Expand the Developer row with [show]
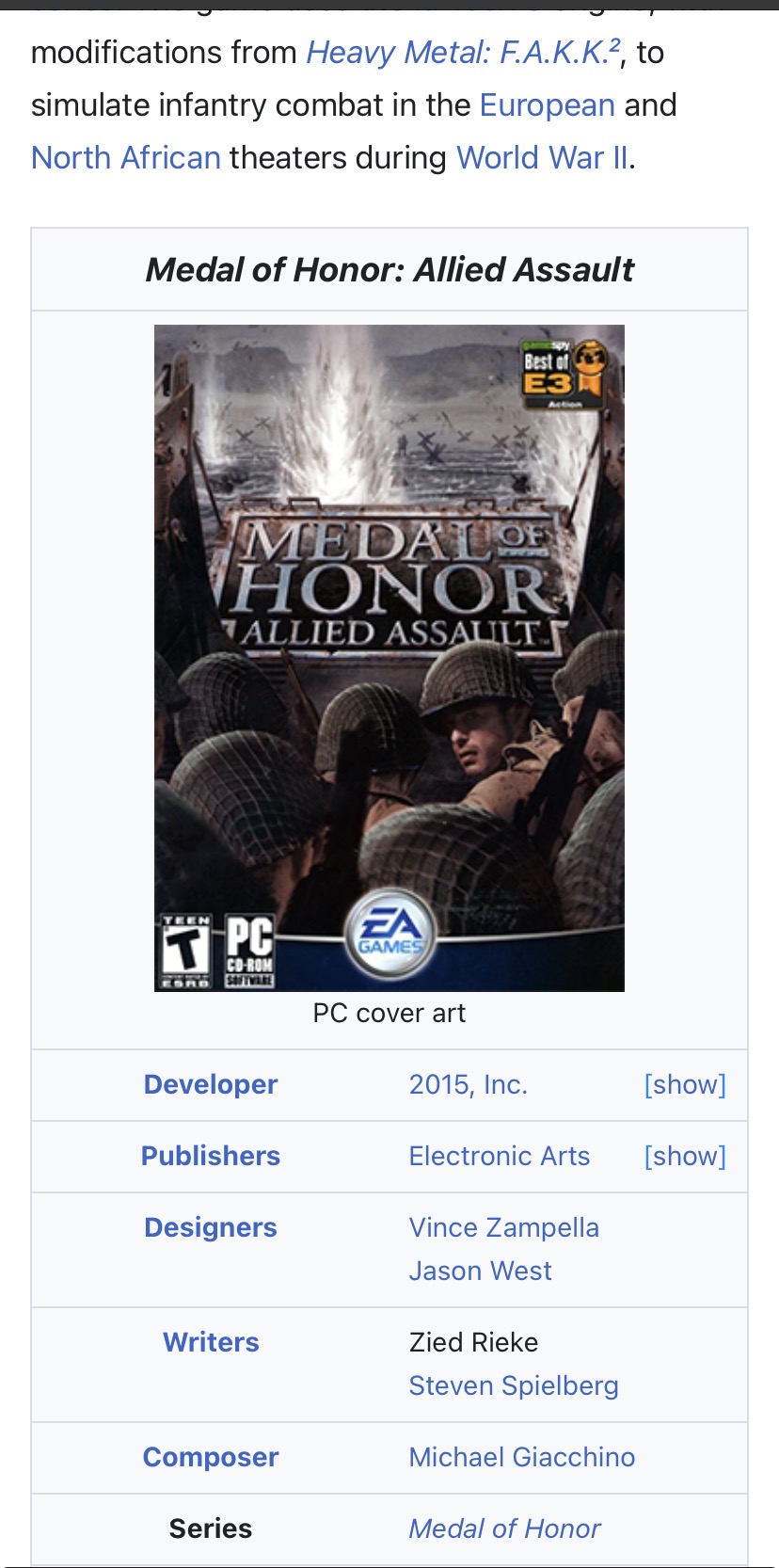This screenshot has width=779, height=1568. [x=685, y=1084]
